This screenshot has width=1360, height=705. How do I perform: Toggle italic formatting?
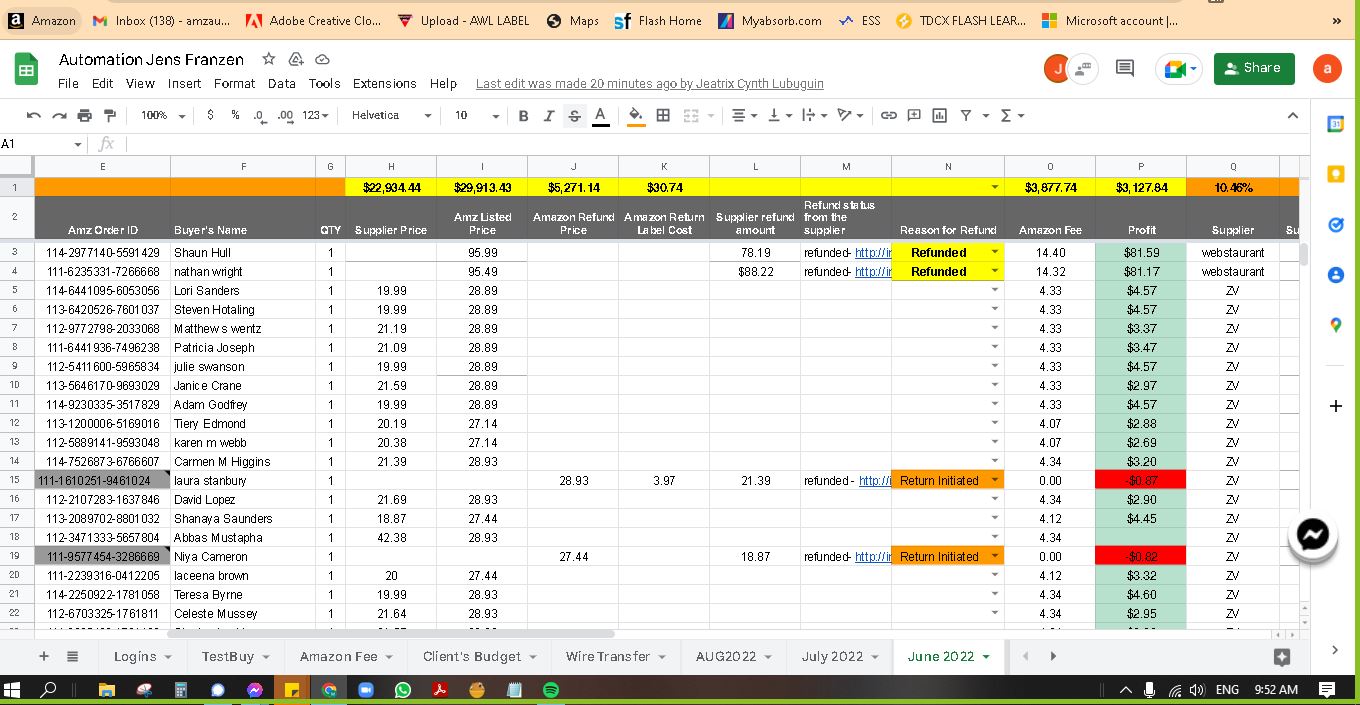[x=548, y=116]
